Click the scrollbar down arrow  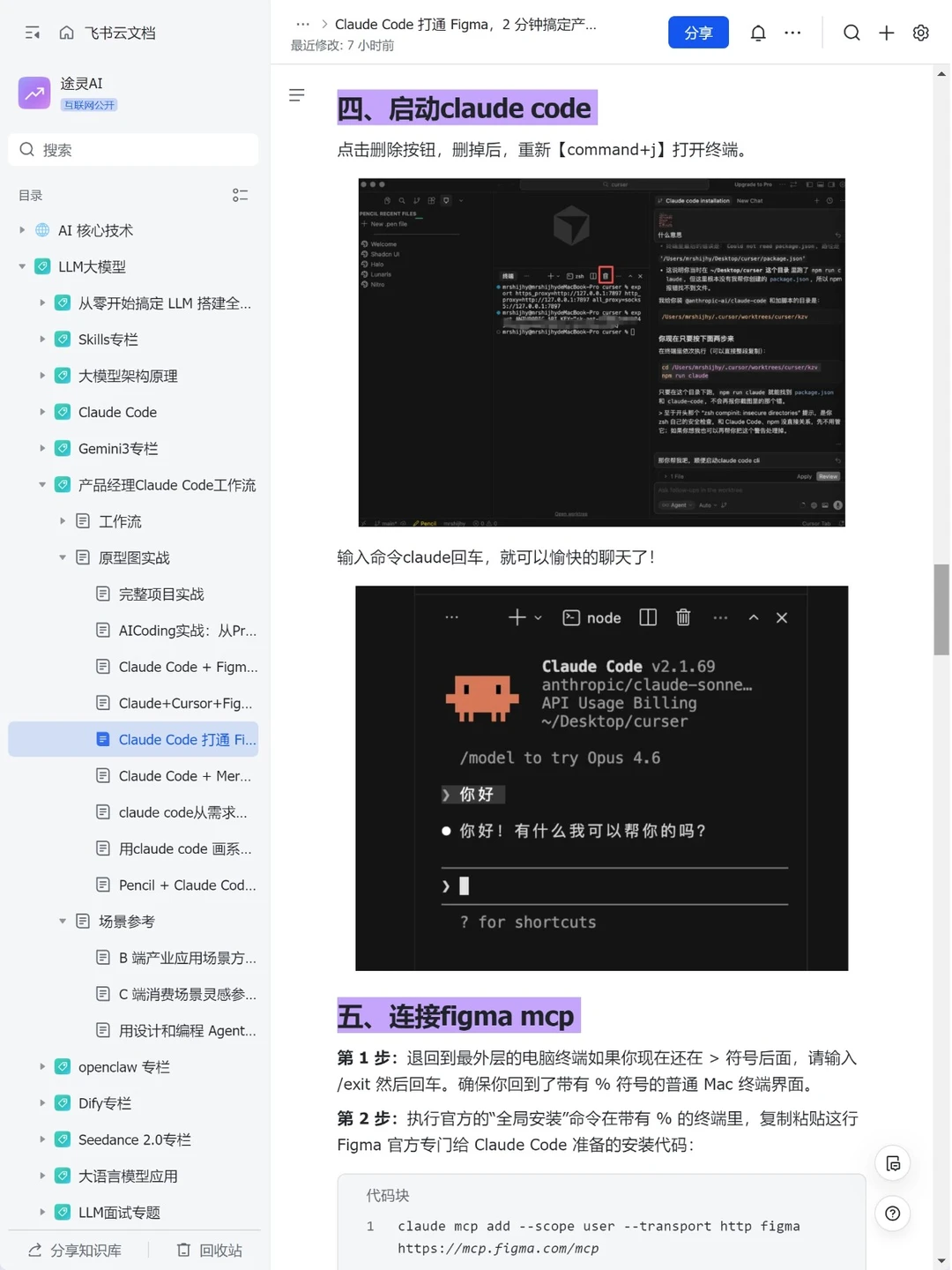941,1261
